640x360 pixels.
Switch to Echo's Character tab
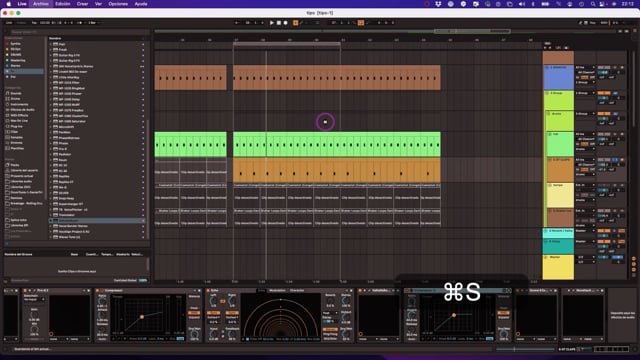pos(297,291)
